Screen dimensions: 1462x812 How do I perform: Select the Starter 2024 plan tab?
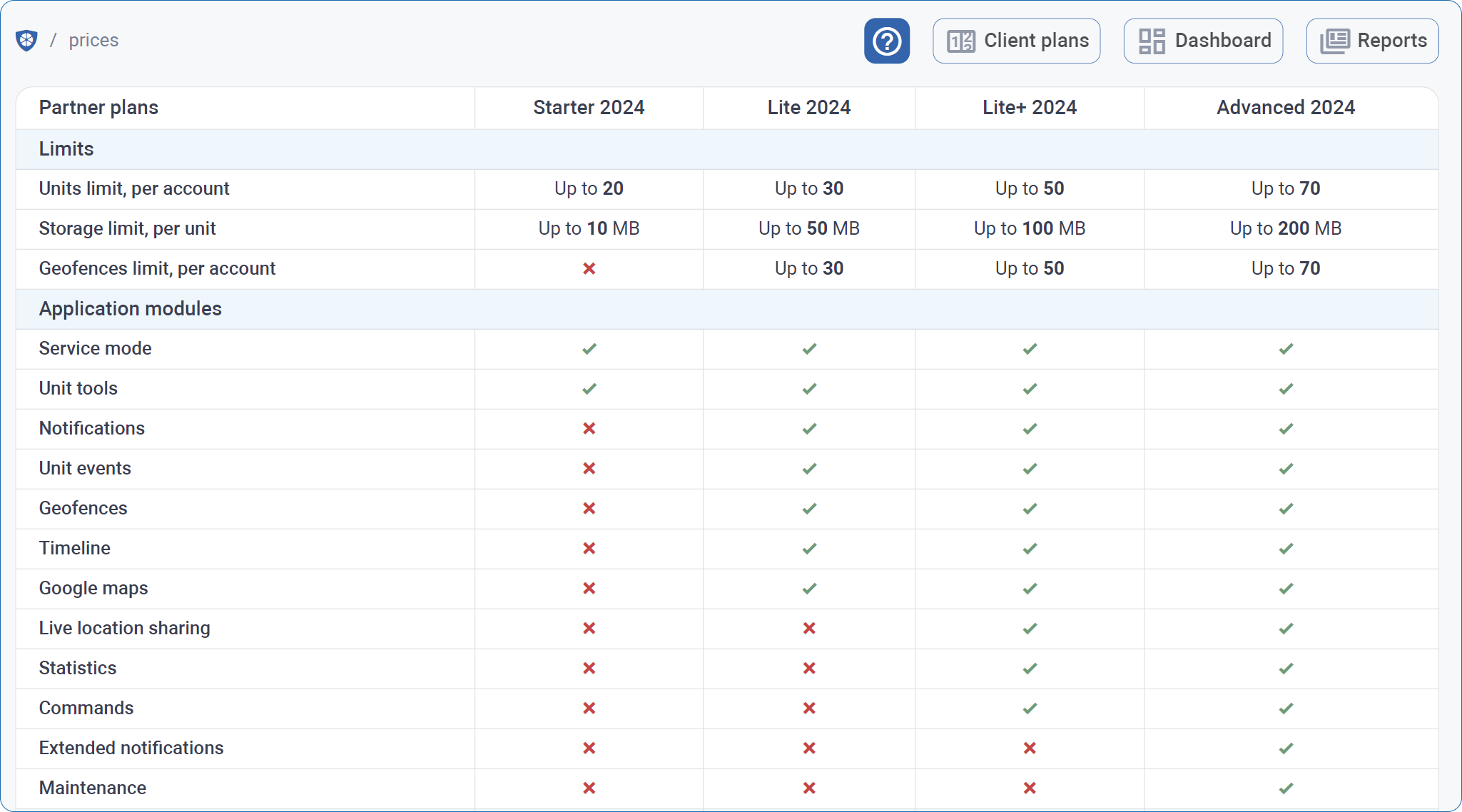pos(590,107)
